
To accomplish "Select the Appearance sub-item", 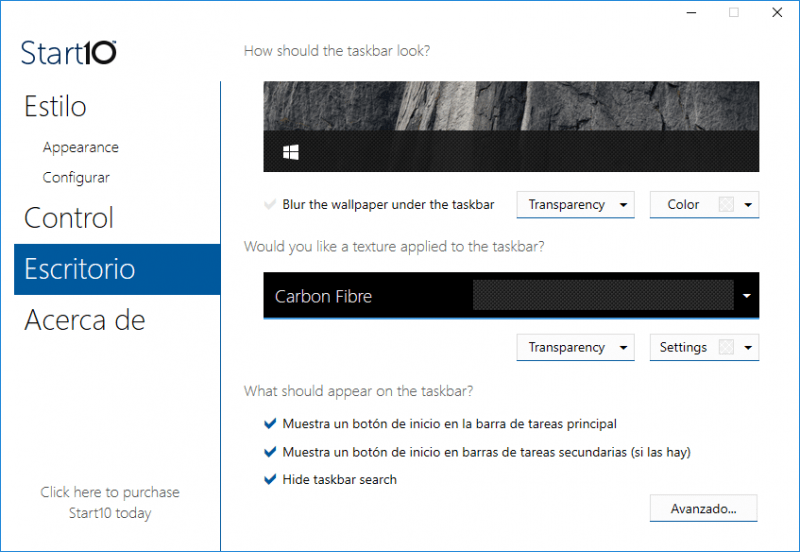I will 80,148.
